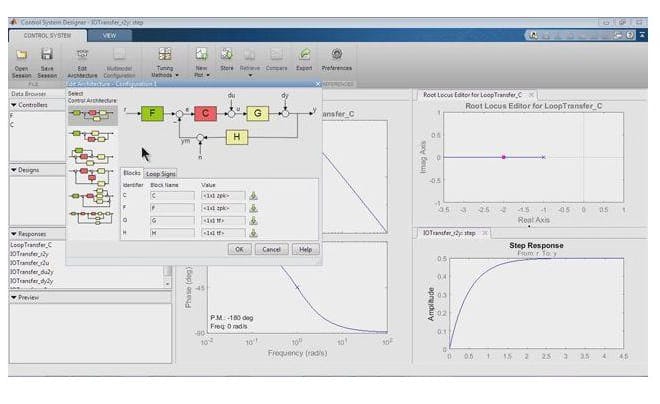Screen dimensions: 660x404
Task: Select IOTransfer_r2y in Responses list
Action: coord(29,254)
